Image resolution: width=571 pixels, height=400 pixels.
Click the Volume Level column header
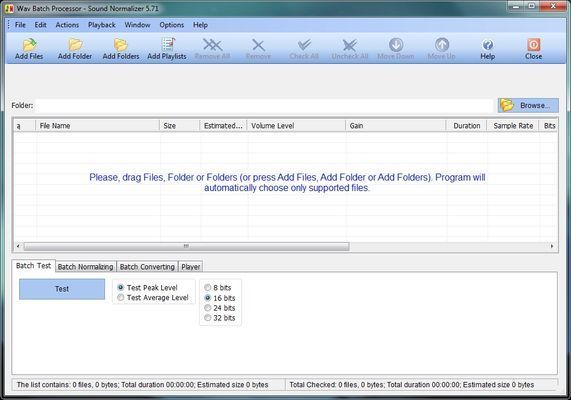click(296, 126)
